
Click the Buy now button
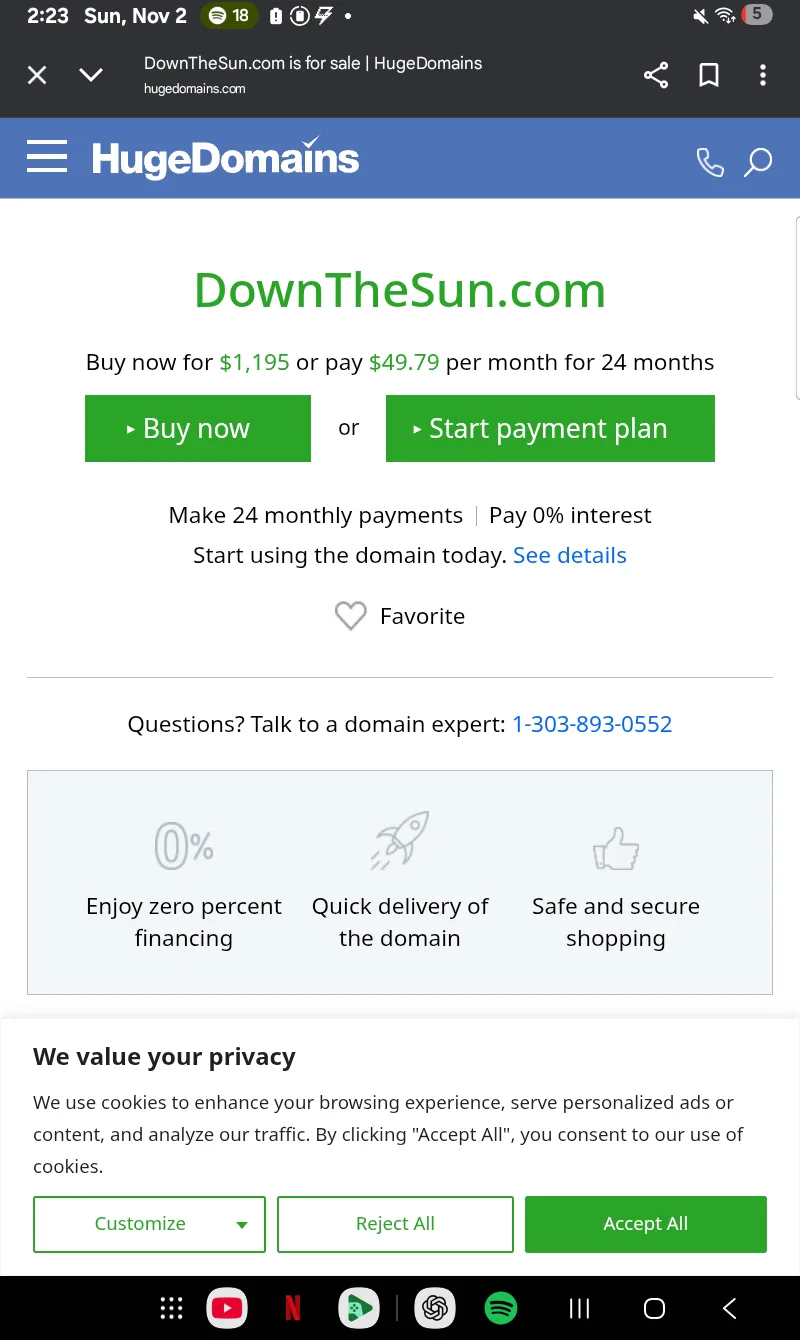click(198, 428)
